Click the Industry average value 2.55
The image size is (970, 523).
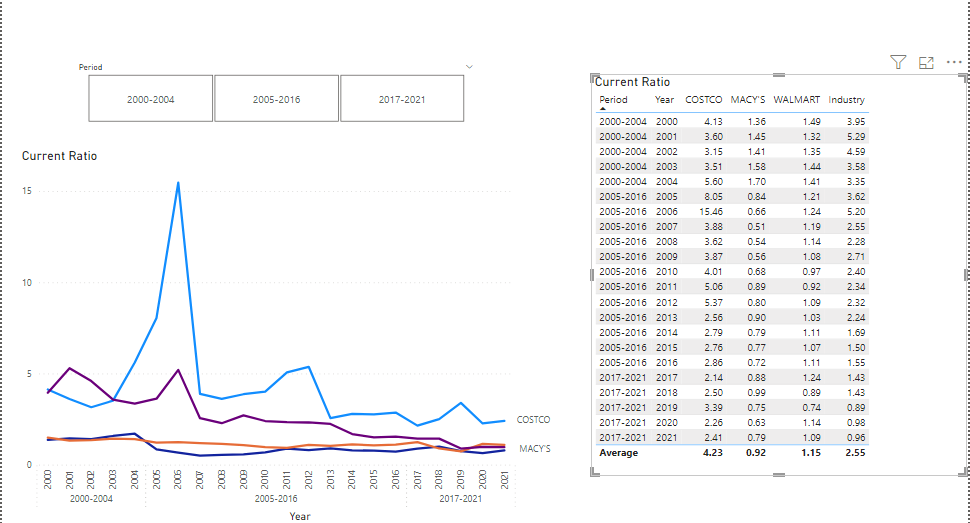pyautogui.click(x=856, y=453)
